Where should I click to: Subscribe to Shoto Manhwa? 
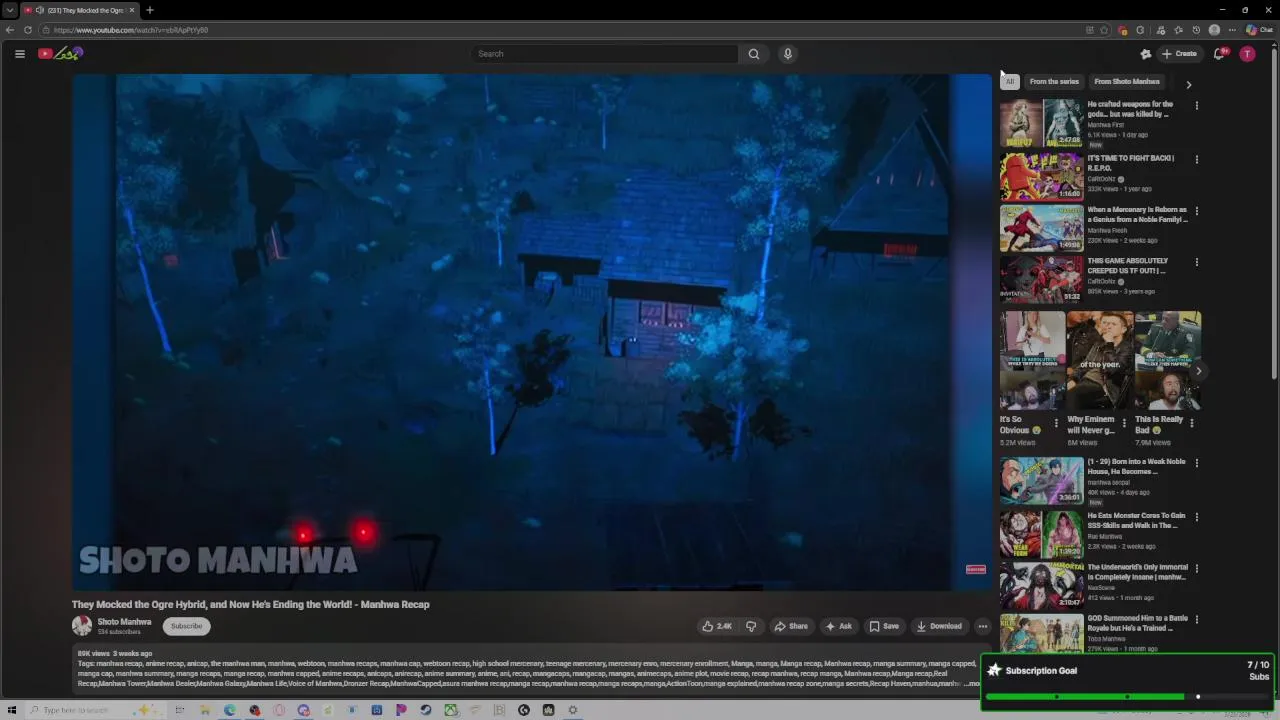click(x=186, y=626)
